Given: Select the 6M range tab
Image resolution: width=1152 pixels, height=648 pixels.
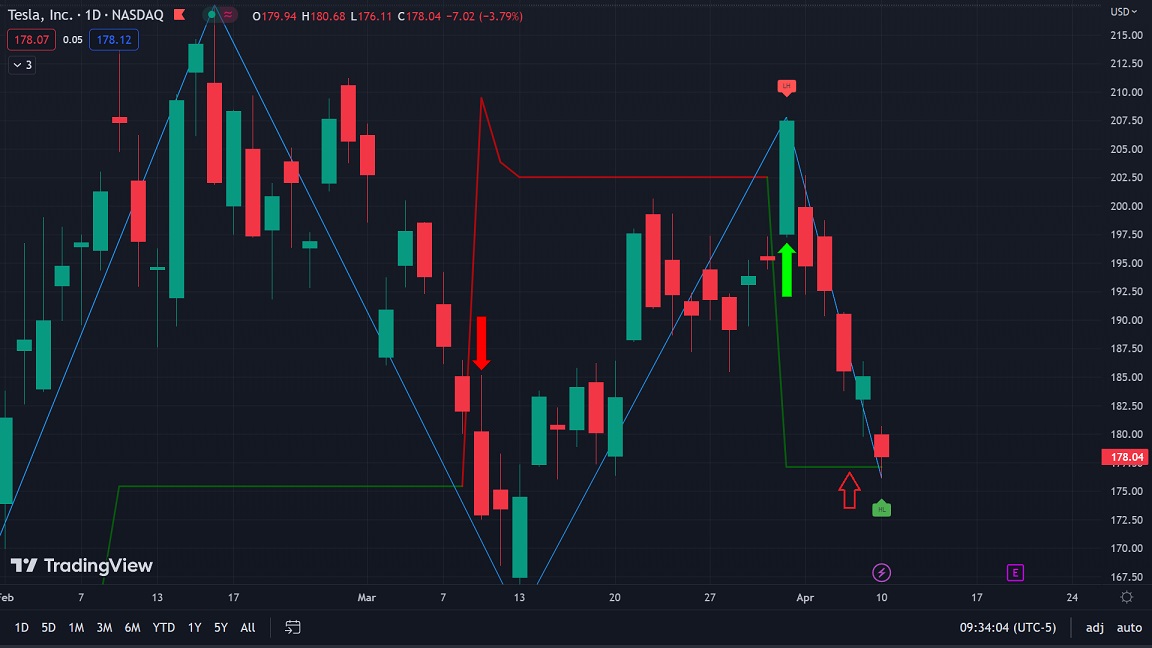Looking at the screenshot, I should pos(132,627).
